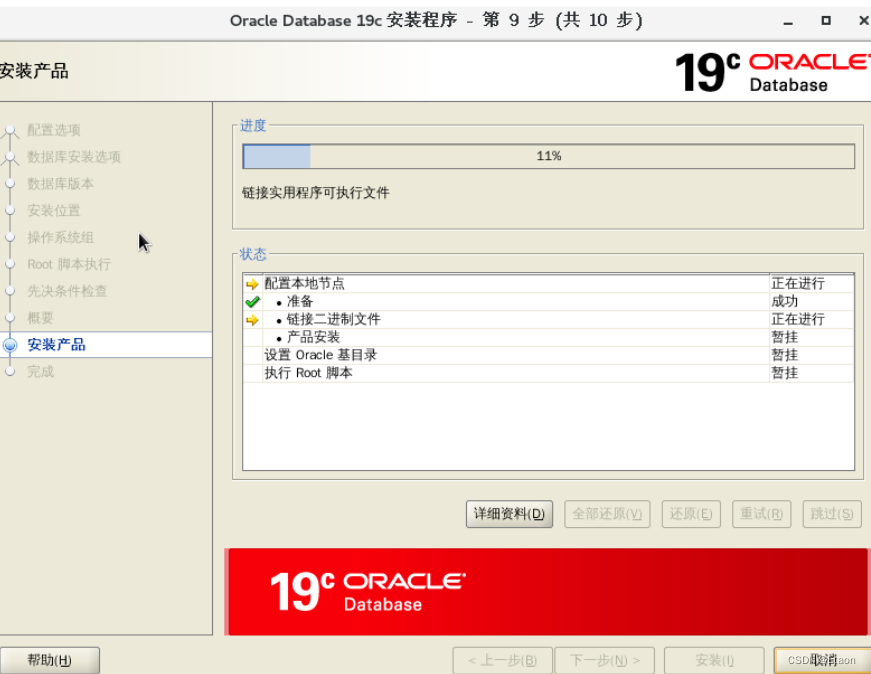Click the green checkmark icon beside 准备

(x=252, y=302)
